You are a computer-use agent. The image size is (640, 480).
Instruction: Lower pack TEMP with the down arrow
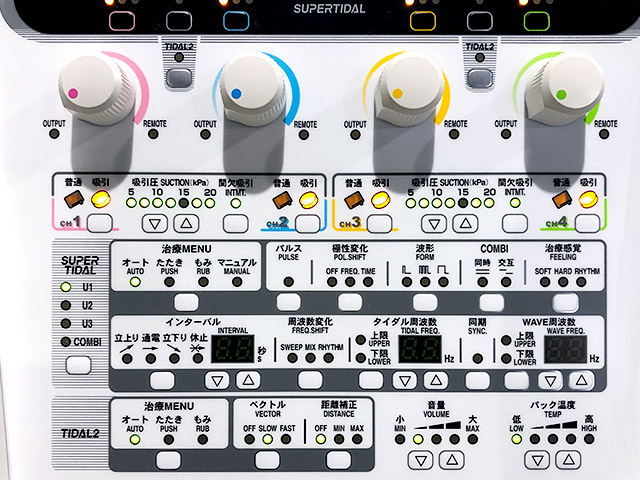pyautogui.click(x=538, y=460)
